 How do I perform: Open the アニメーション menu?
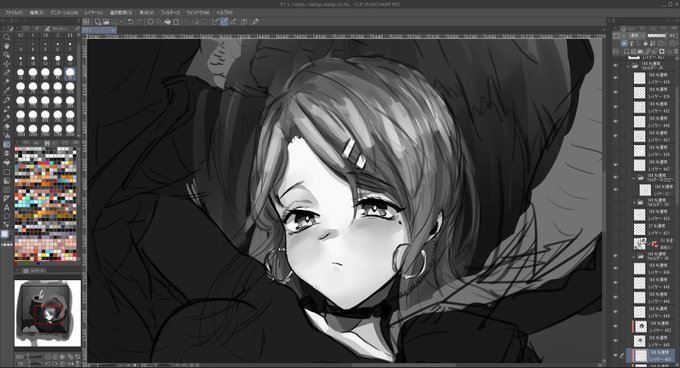point(64,13)
